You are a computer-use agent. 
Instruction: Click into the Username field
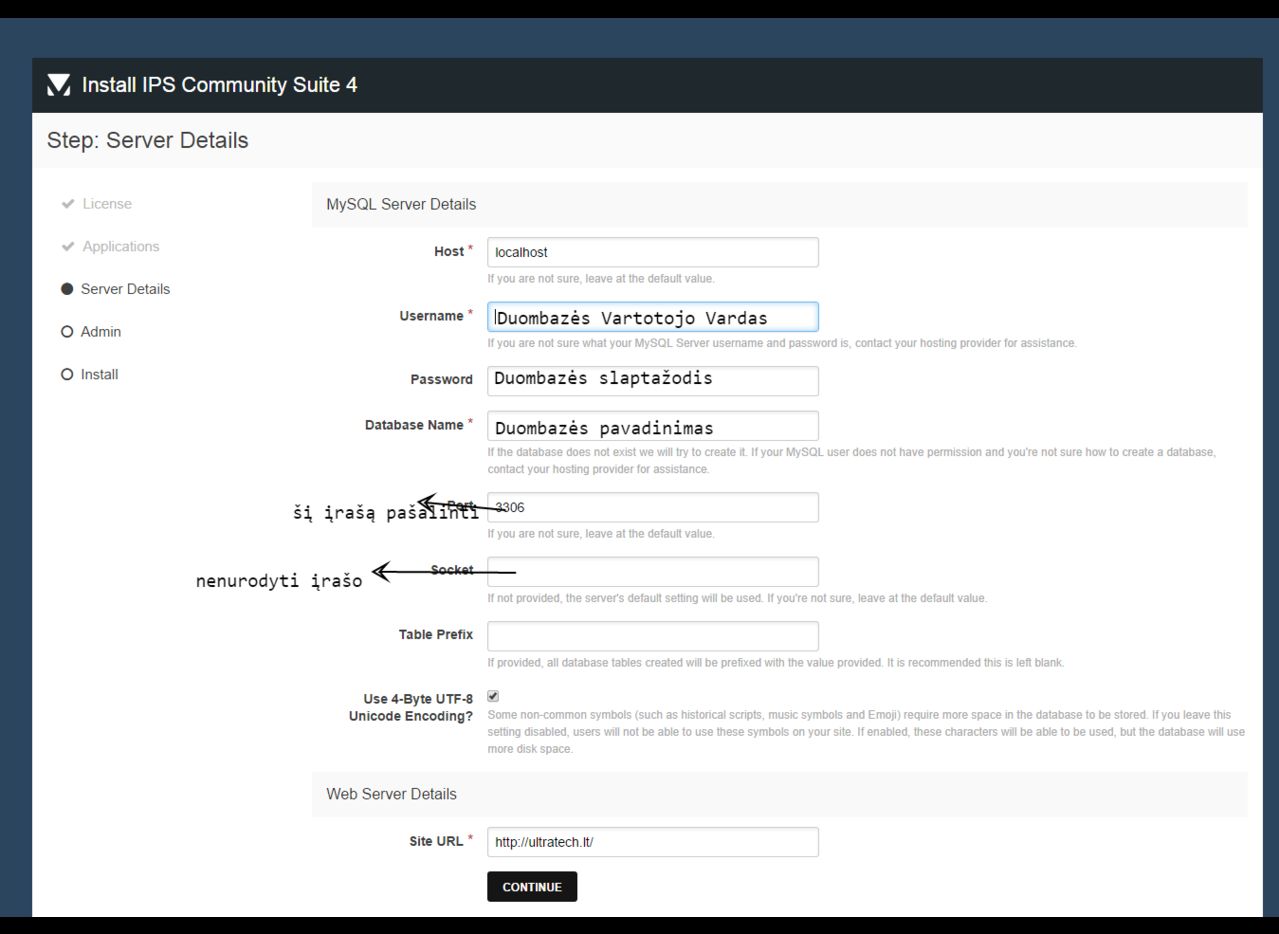coord(653,317)
